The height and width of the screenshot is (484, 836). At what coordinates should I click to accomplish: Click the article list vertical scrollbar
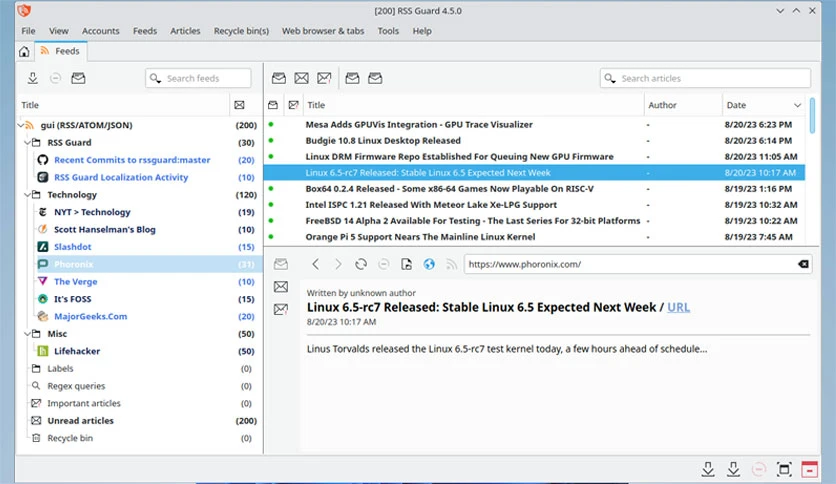pos(812,115)
